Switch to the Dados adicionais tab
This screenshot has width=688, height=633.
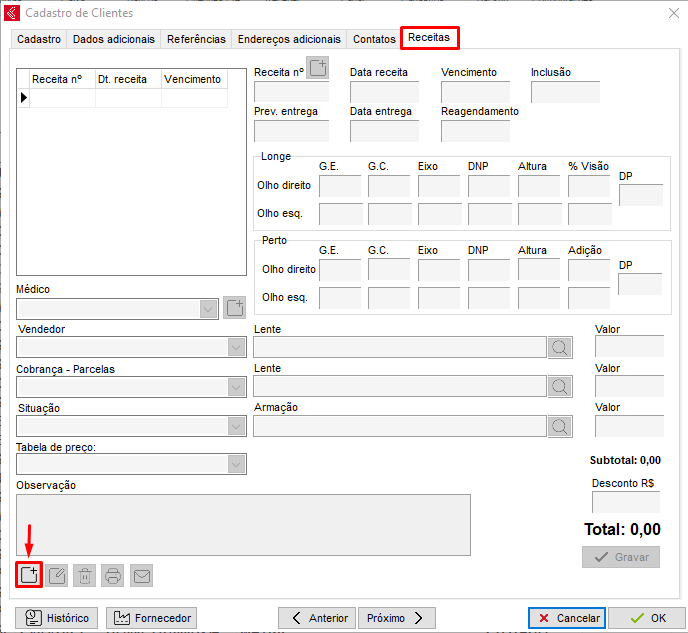coord(114,39)
